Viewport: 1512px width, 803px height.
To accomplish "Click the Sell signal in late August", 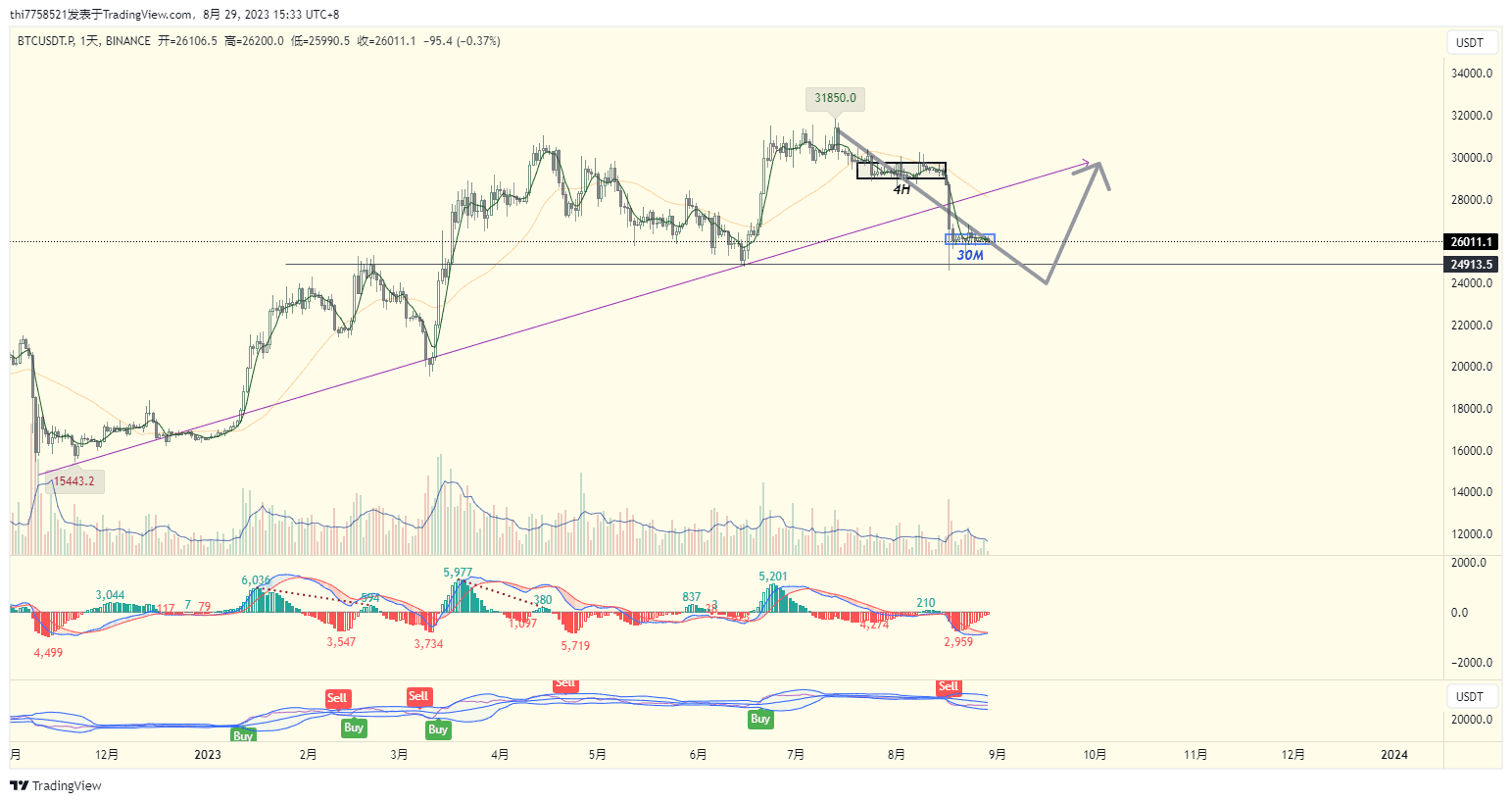I will 949,686.
